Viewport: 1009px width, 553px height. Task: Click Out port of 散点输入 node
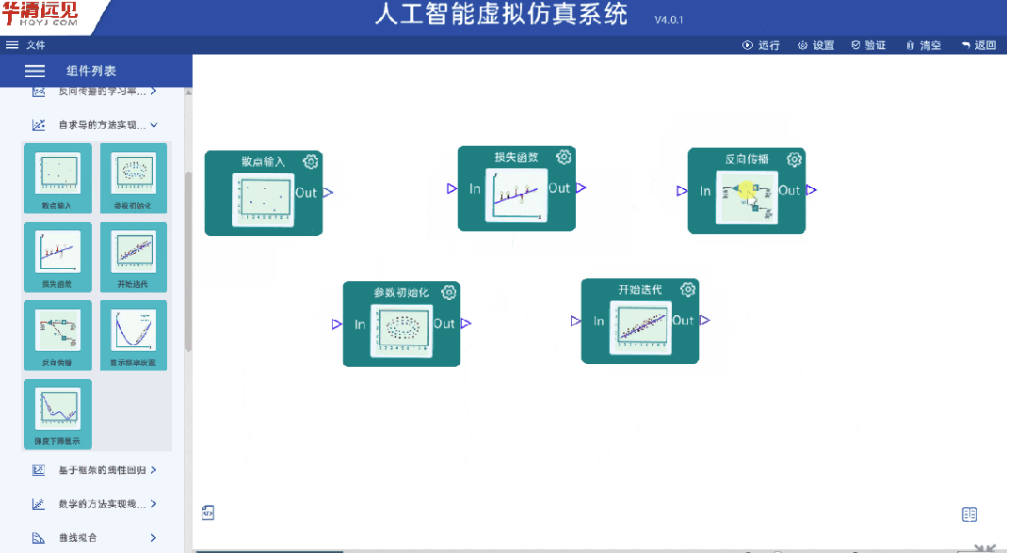(328, 192)
